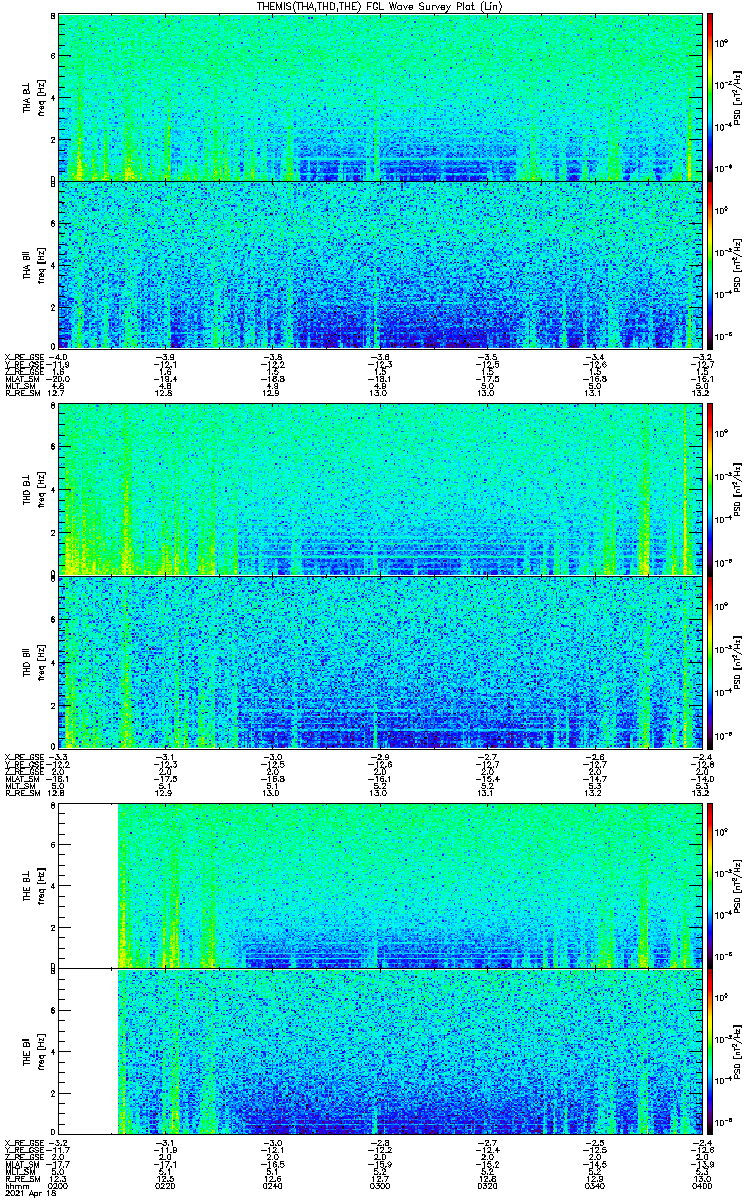Click the 0220 time tick label
The height and width of the screenshot is (1200, 750).
[x=166, y=1186]
